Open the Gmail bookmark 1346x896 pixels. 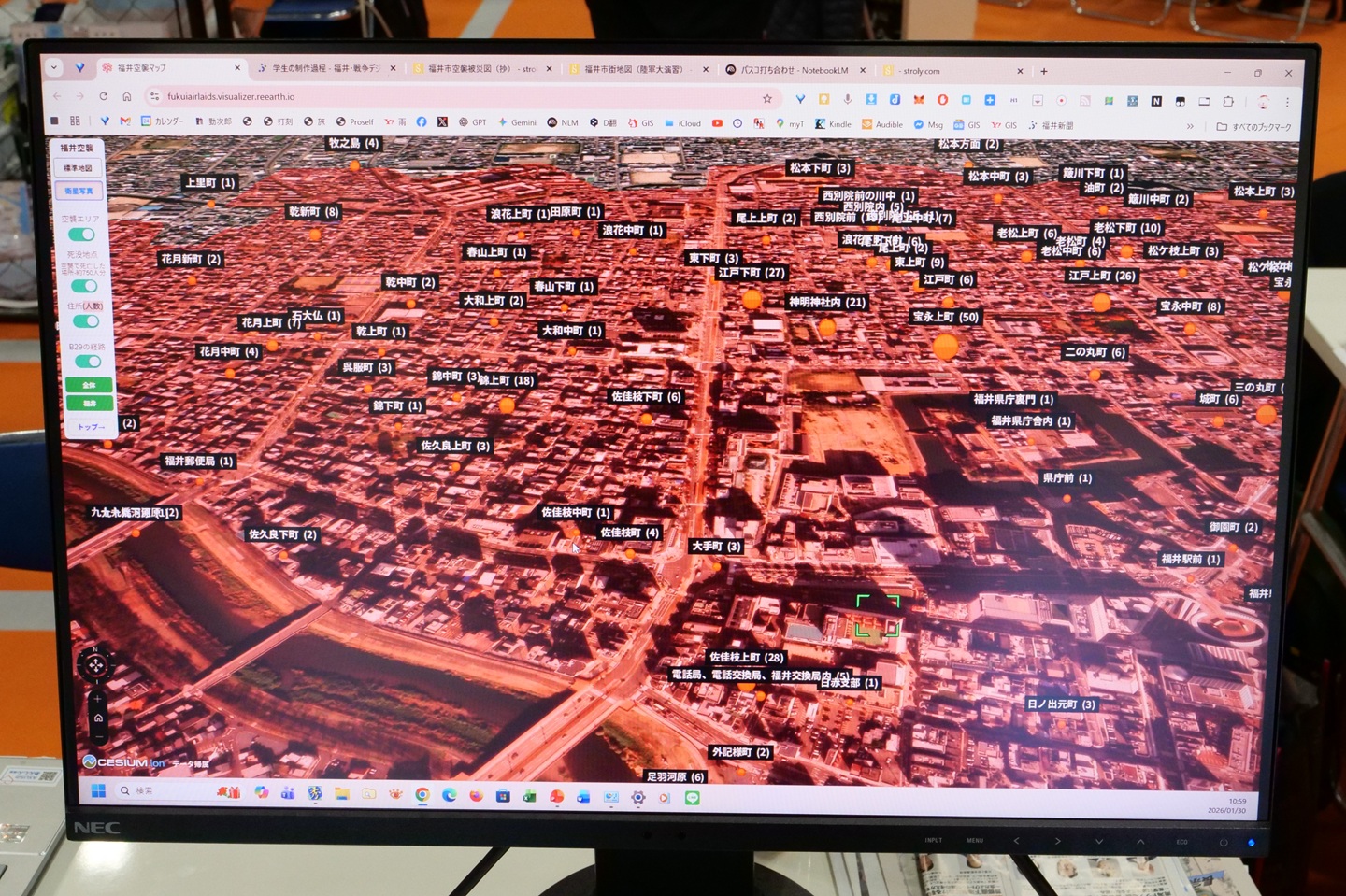coord(125,121)
